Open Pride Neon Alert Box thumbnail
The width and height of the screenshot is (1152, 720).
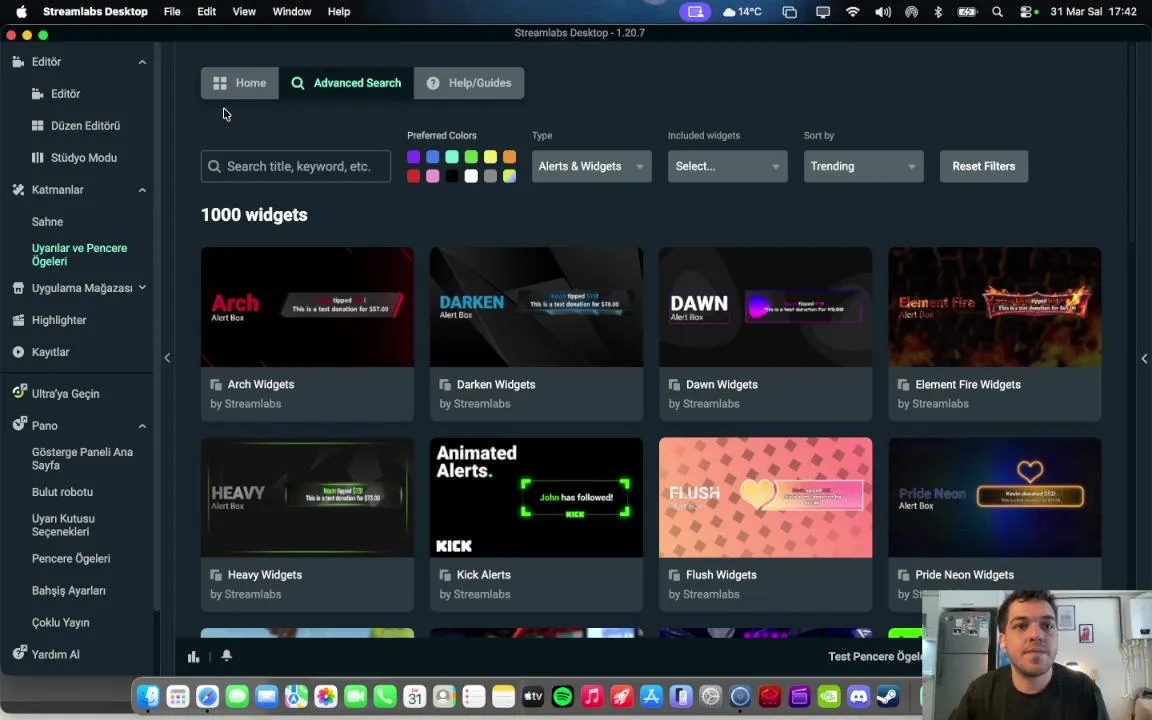(995, 497)
